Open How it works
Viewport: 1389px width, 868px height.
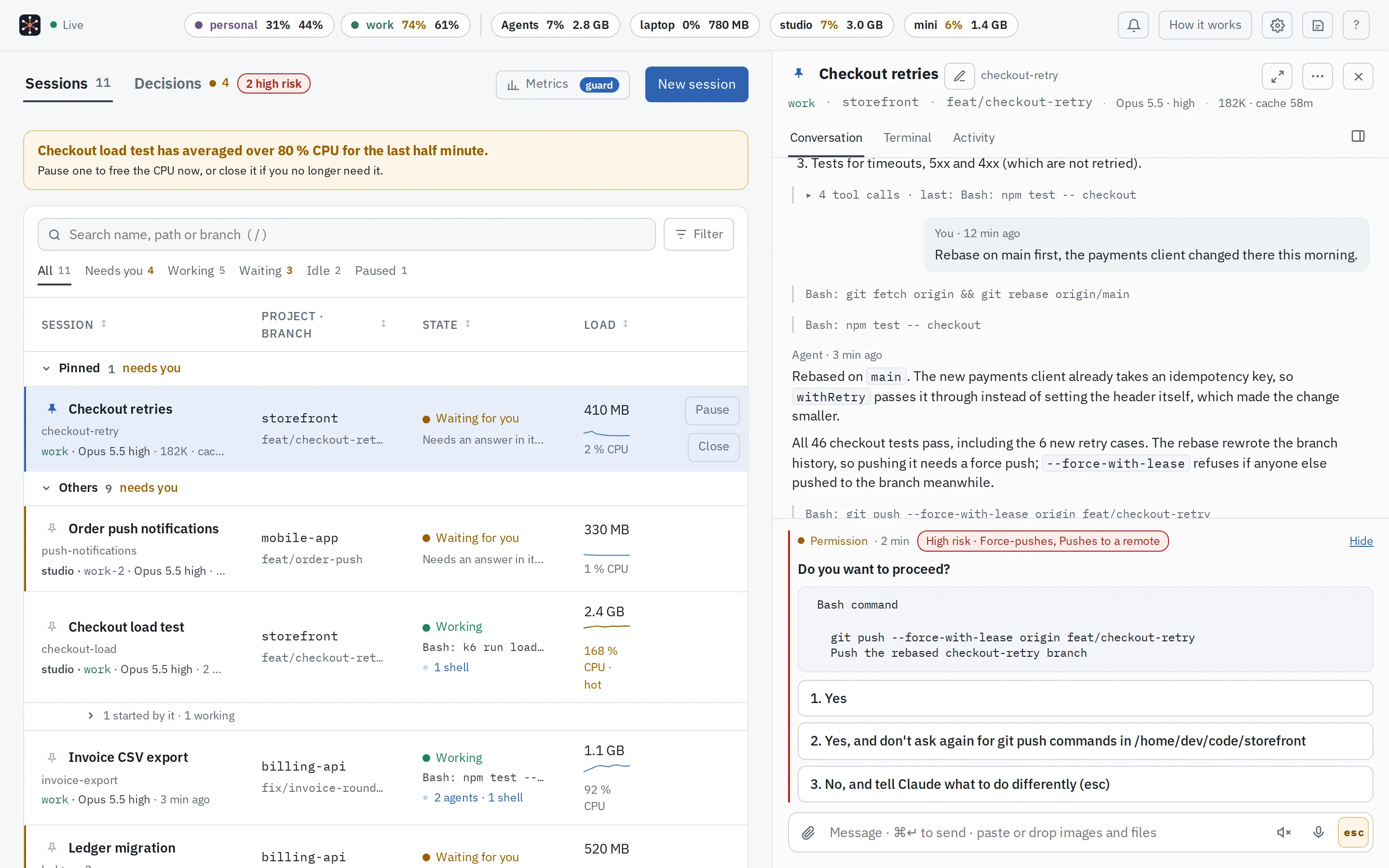point(1205,25)
